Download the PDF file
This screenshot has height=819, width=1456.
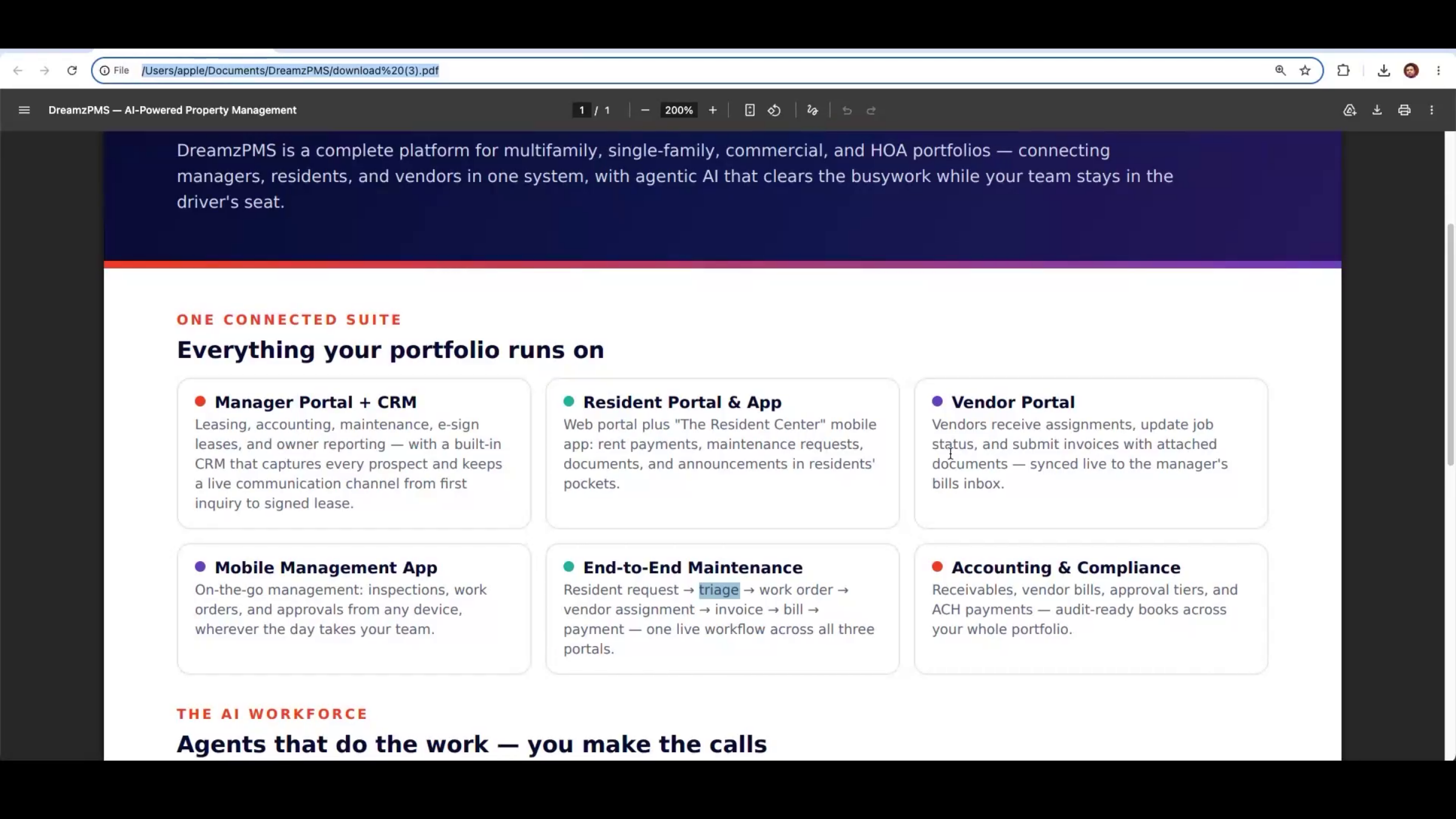point(1377,110)
